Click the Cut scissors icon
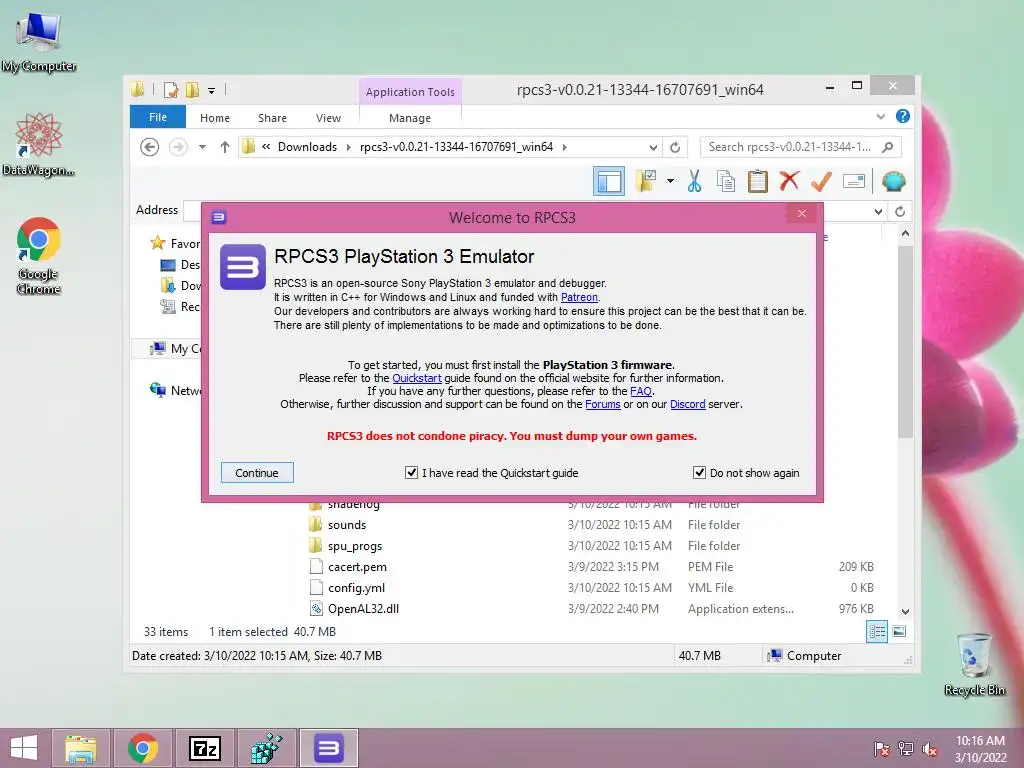This screenshot has width=1024, height=768. click(x=694, y=181)
